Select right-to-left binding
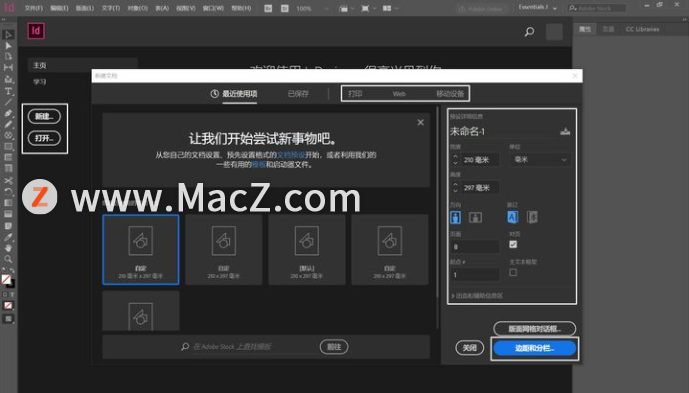The width and height of the screenshot is (689, 393). (x=532, y=217)
